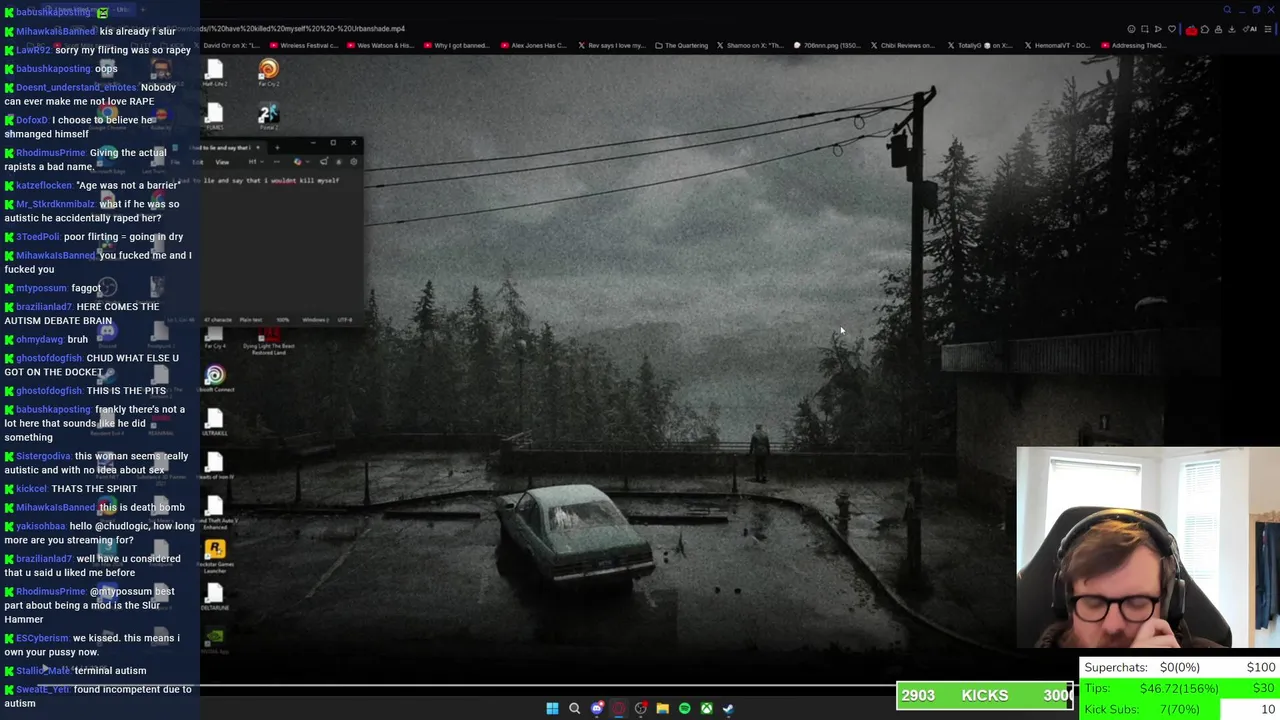The width and height of the screenshot is (1280, 720).
Task: Launch the Rockstar Games Launcher icon
Action: [214, 555]
